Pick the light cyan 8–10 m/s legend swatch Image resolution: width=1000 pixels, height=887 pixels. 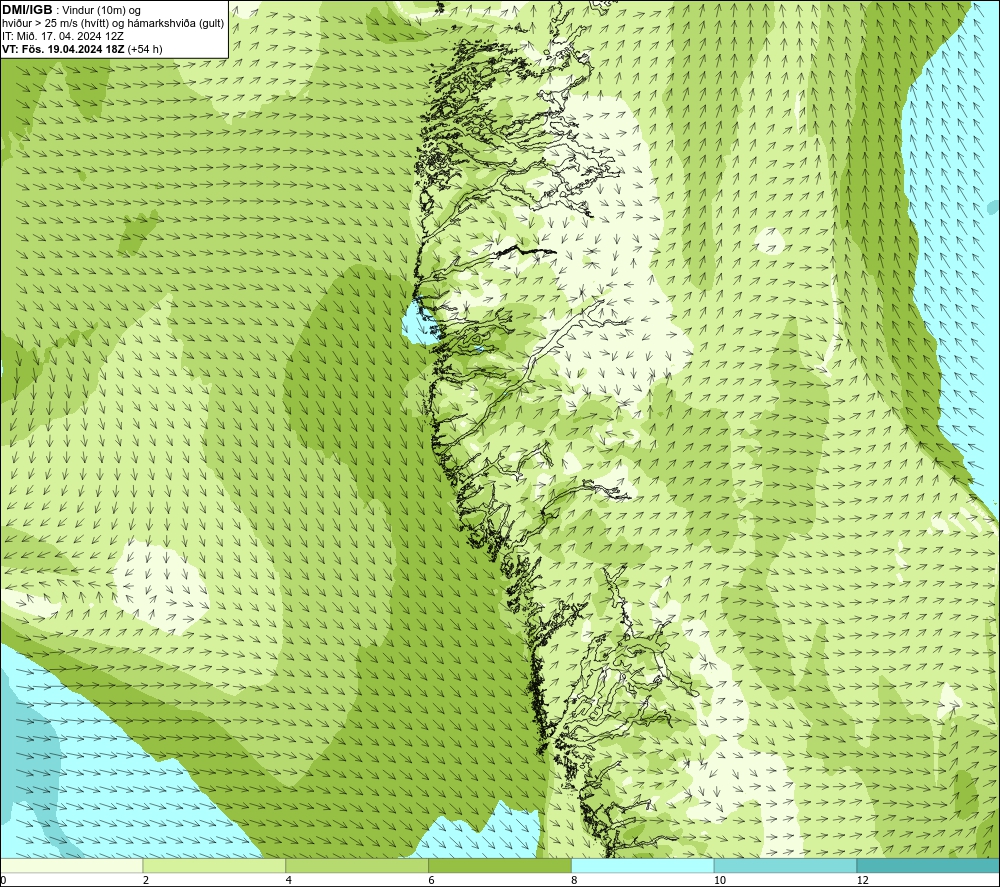(643, 865)
